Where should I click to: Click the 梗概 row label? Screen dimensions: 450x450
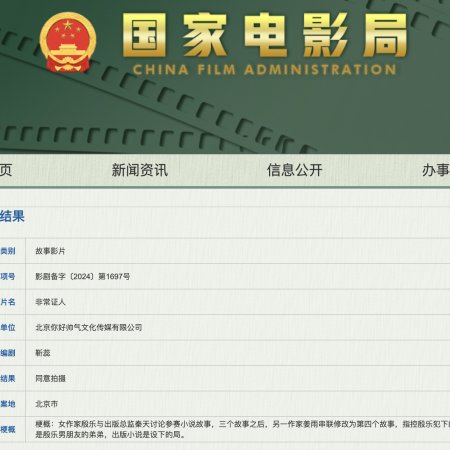8,429
